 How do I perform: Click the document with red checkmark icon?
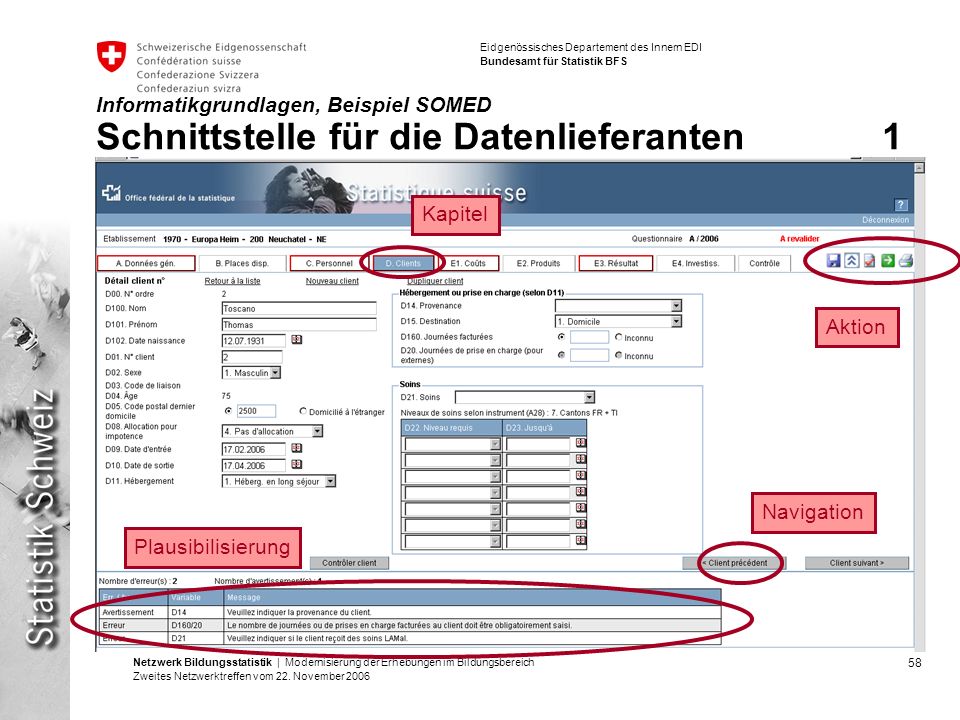coord(869,261)
